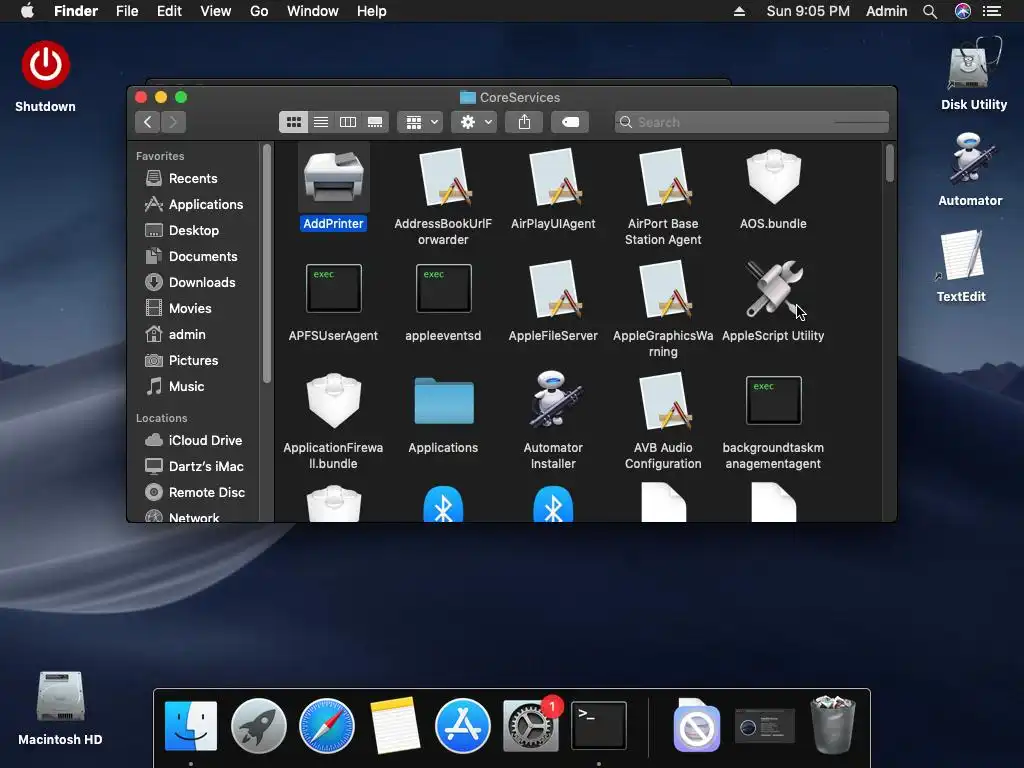Open the File menu

[127, 11]
